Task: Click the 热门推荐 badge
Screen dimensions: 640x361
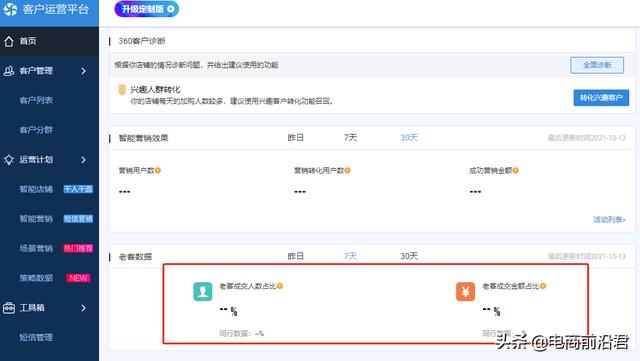Action: (x=78, y=248)
